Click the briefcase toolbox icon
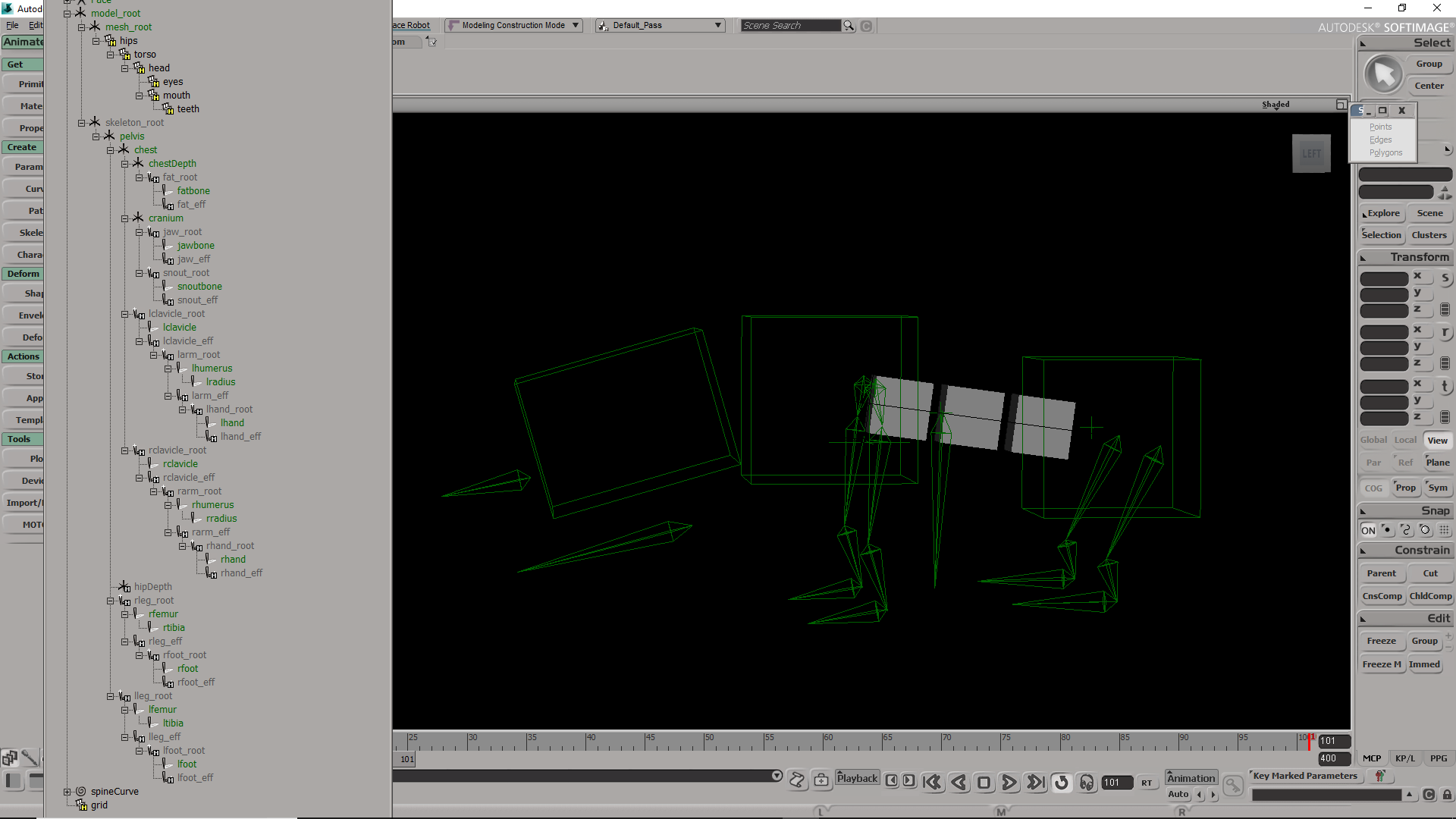 click(x=821, y=780)
